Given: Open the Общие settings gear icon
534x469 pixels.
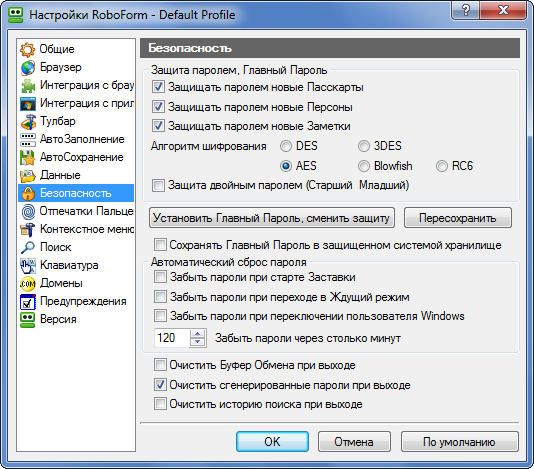Looking at the screenshot, I should [x=28, y=49].
